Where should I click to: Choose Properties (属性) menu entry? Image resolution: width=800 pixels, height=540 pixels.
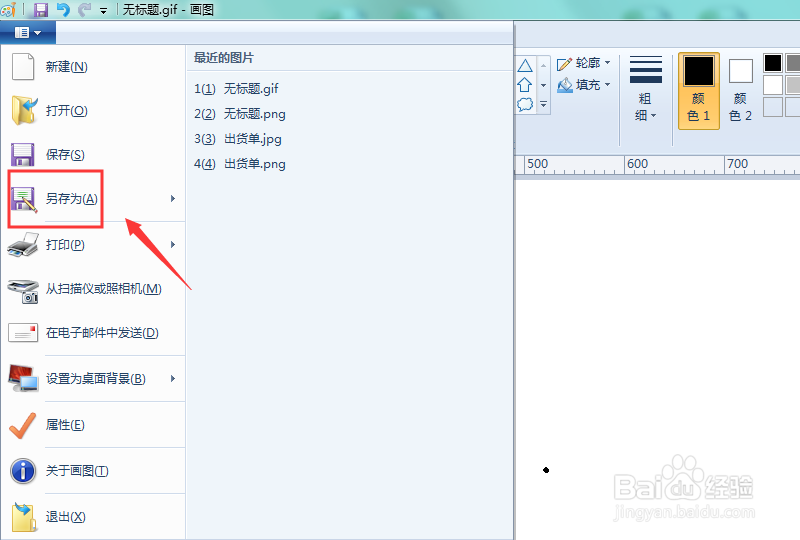coord(94,425)
